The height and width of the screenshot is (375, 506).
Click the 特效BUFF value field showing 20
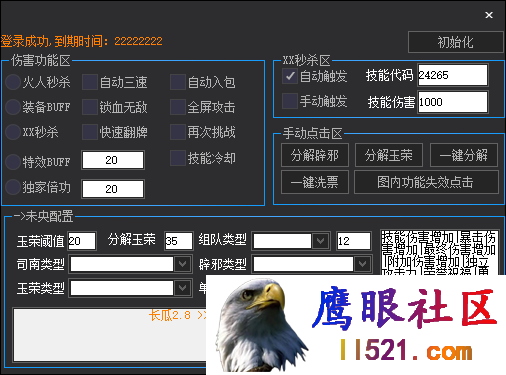pyautogui.click(x=113, y=160)
